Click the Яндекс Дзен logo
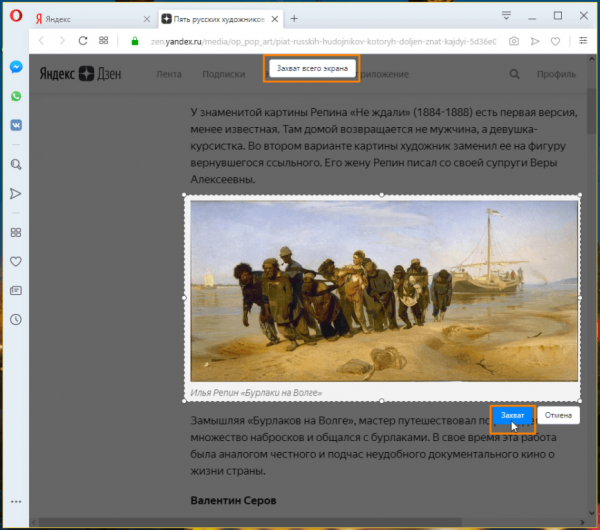Viewport: 600px width, 530px height. click(80, 73)
